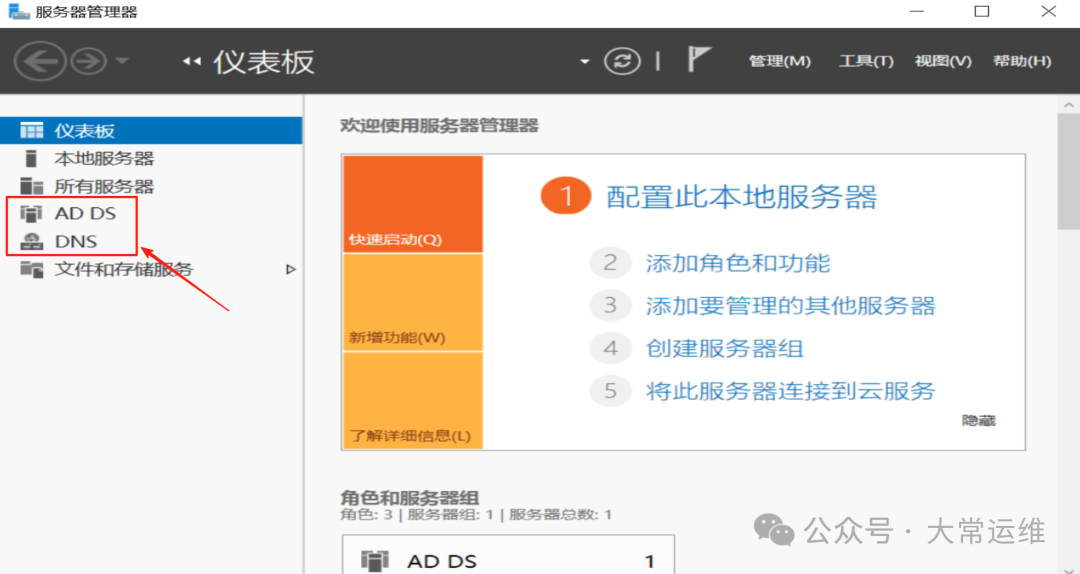Select 本地服务器 in the sidebar
Viewport: 1080px width, 574px height.
pos(151,158)
